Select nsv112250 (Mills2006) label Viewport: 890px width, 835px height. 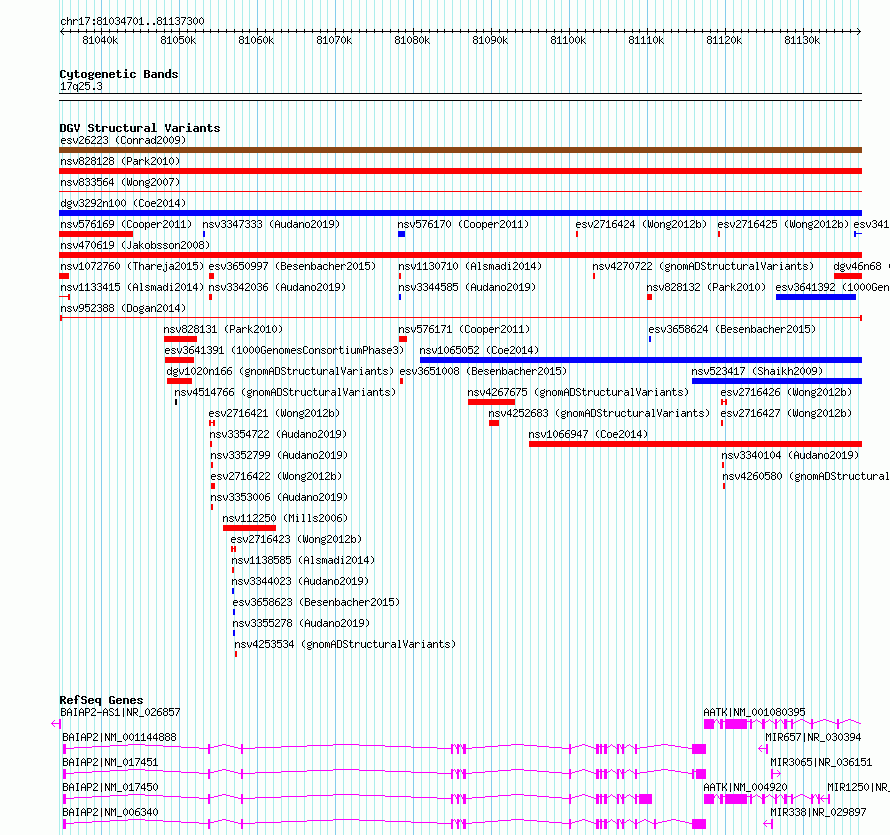(285, 518)
